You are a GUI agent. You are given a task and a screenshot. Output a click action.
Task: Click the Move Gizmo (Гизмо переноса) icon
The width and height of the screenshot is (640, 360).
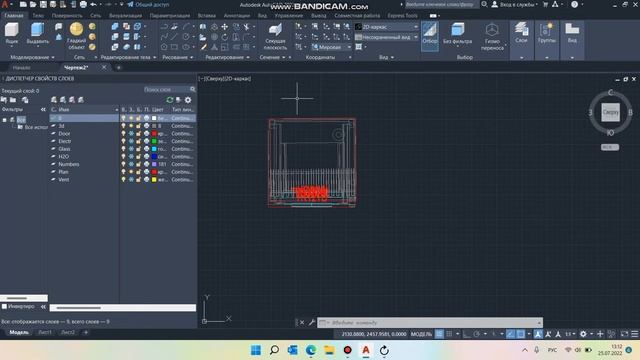[x=492, y=29]
